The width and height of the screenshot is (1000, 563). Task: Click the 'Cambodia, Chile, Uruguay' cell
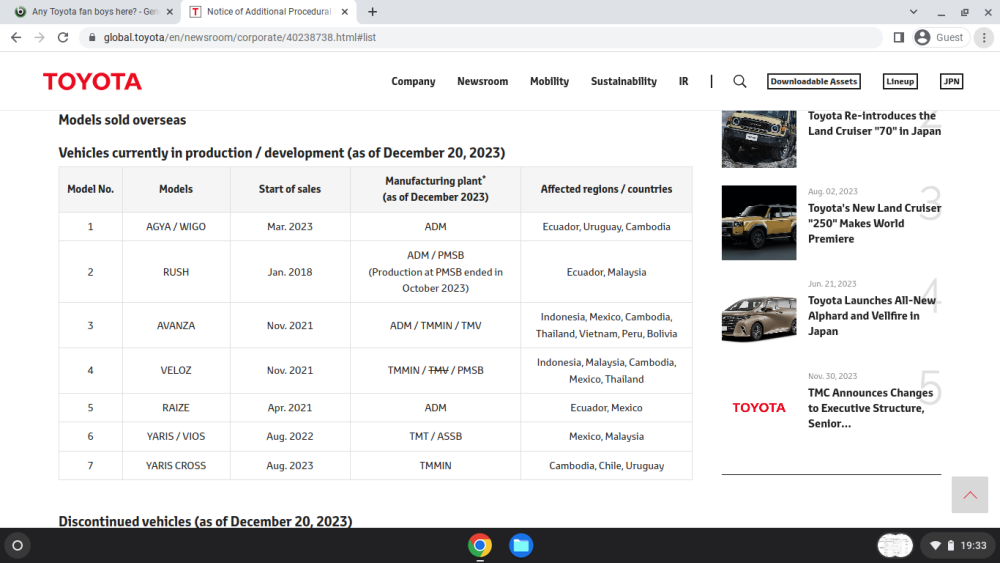tap(607, 466)
